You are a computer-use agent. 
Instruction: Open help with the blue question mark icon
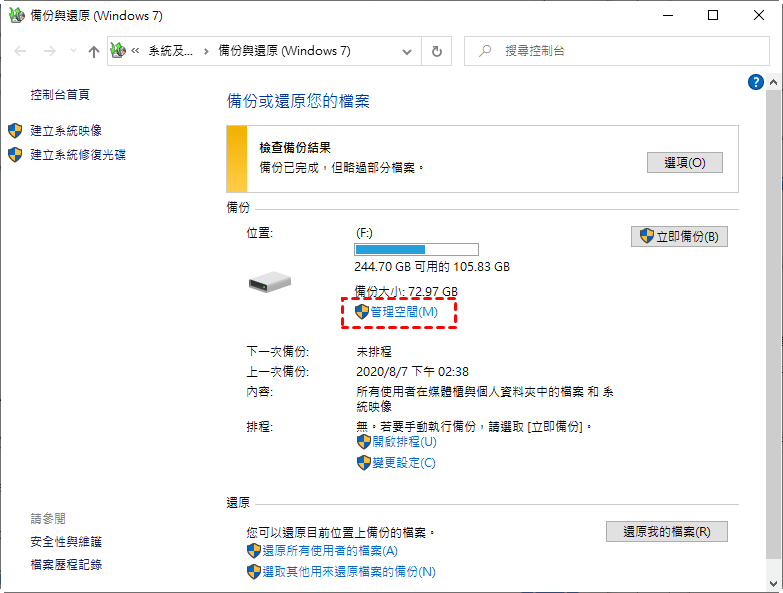[x=756, y=82]
